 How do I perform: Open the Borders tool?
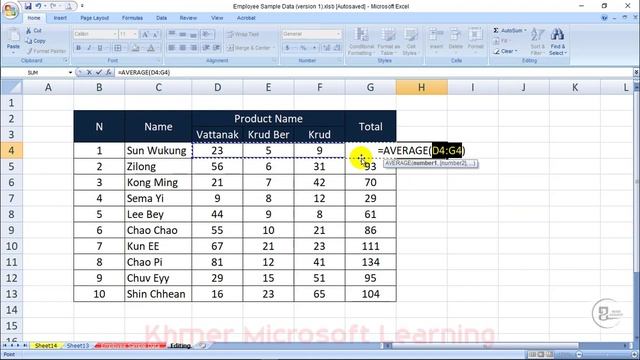[118, 48]
